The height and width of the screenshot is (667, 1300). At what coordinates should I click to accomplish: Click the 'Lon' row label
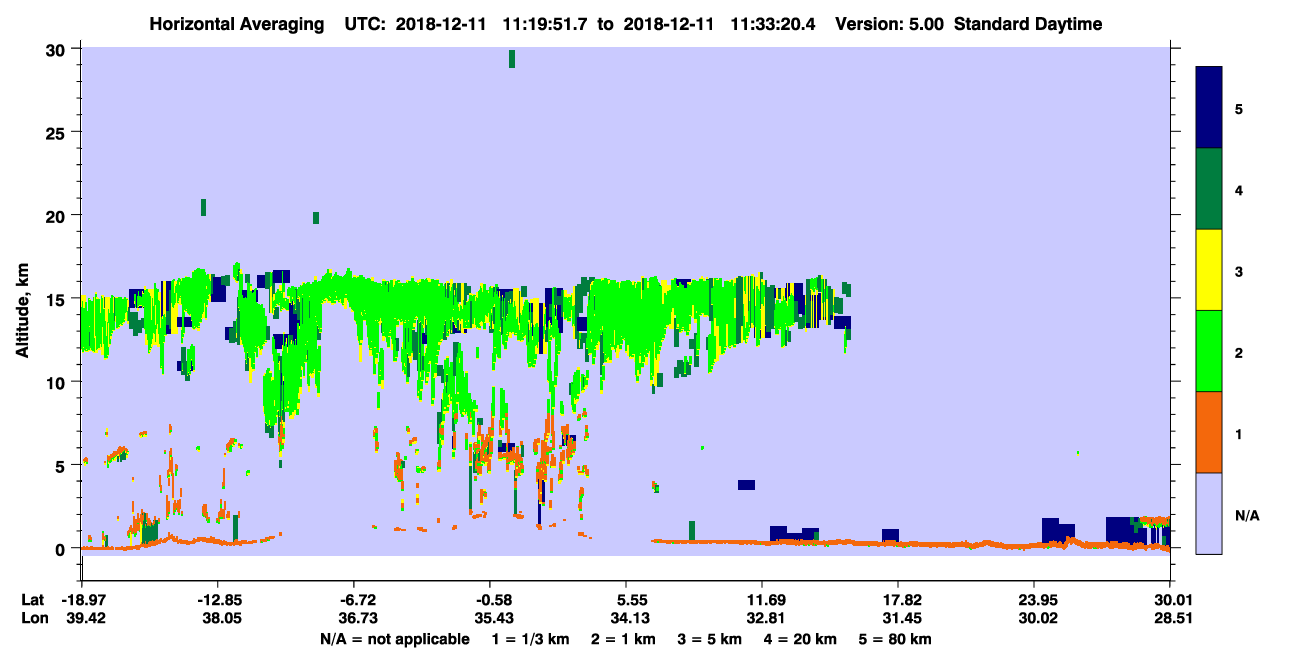34,619
